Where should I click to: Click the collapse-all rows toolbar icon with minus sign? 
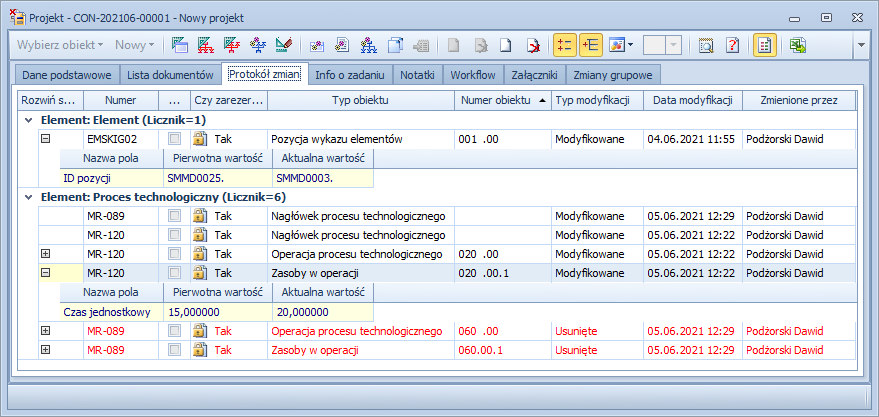pyautogui.click(x=564, y=45)
